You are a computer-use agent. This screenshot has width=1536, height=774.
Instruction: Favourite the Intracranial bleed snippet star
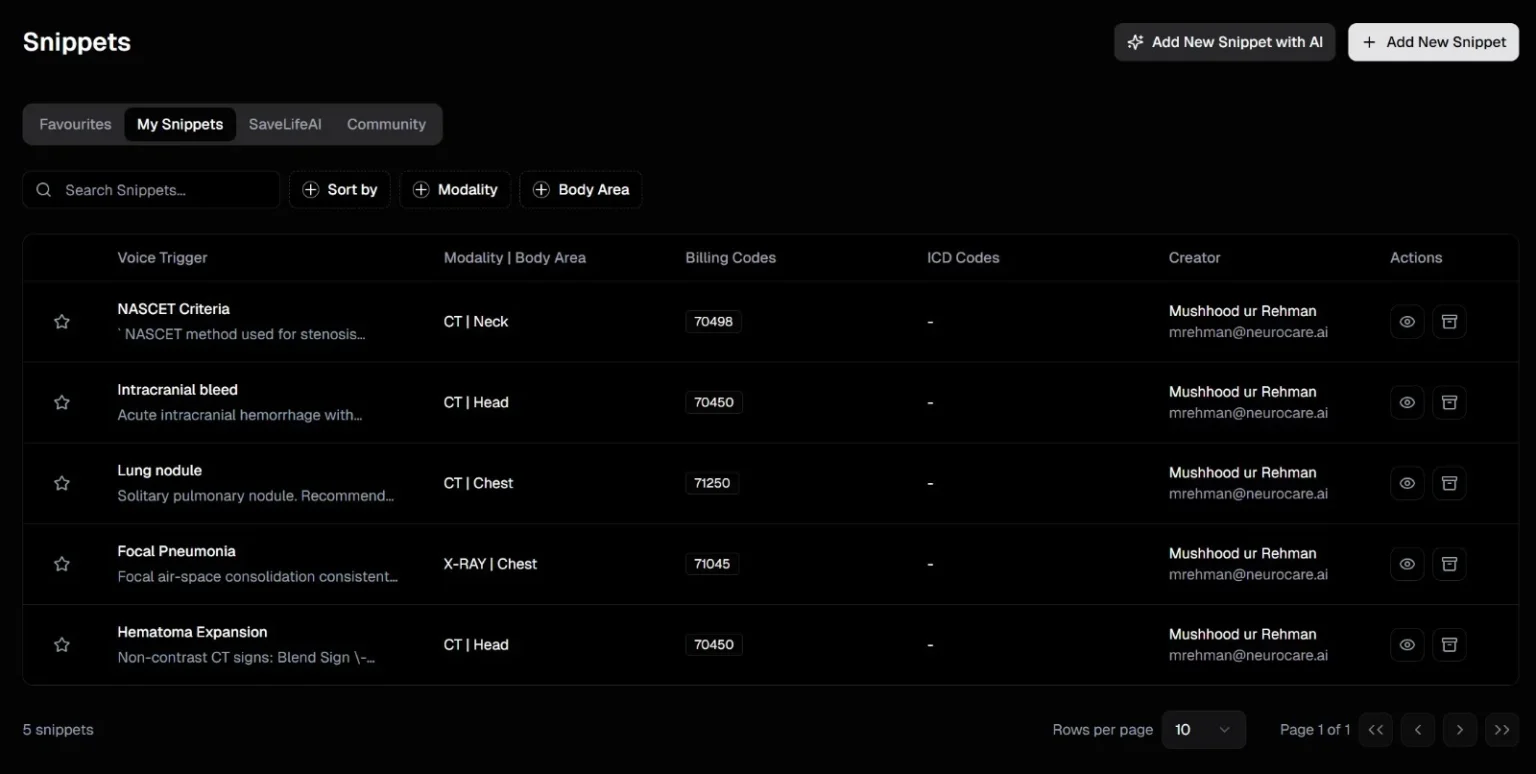[x=62, y=403]
